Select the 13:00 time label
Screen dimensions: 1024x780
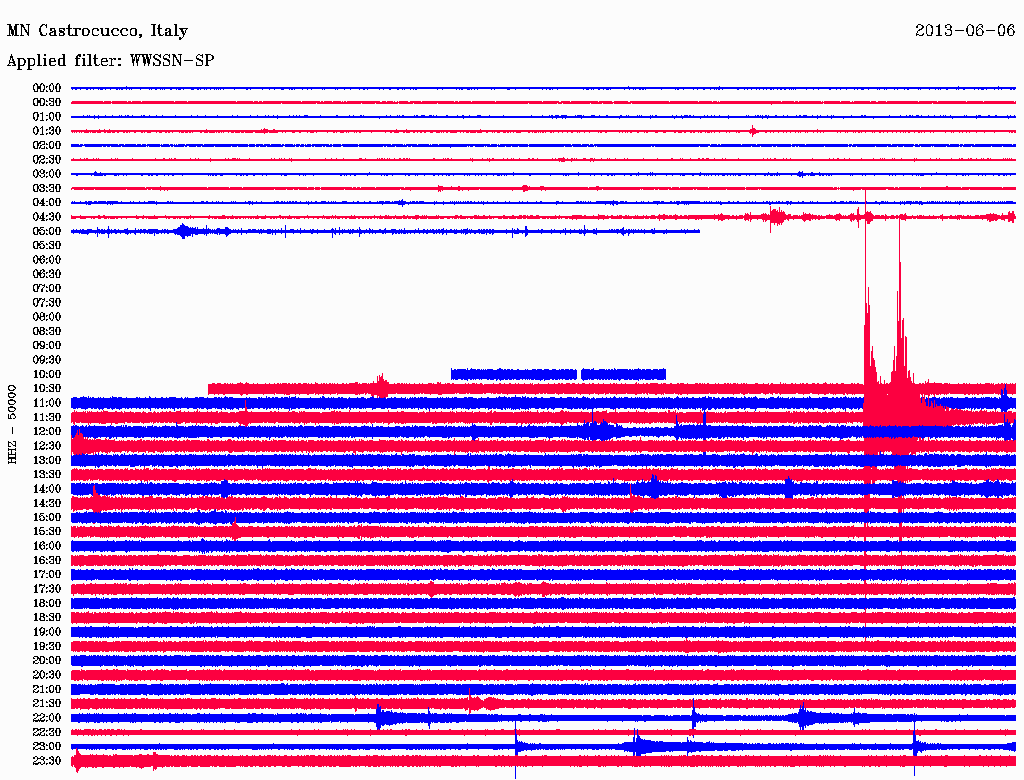[x=47, y=461]
